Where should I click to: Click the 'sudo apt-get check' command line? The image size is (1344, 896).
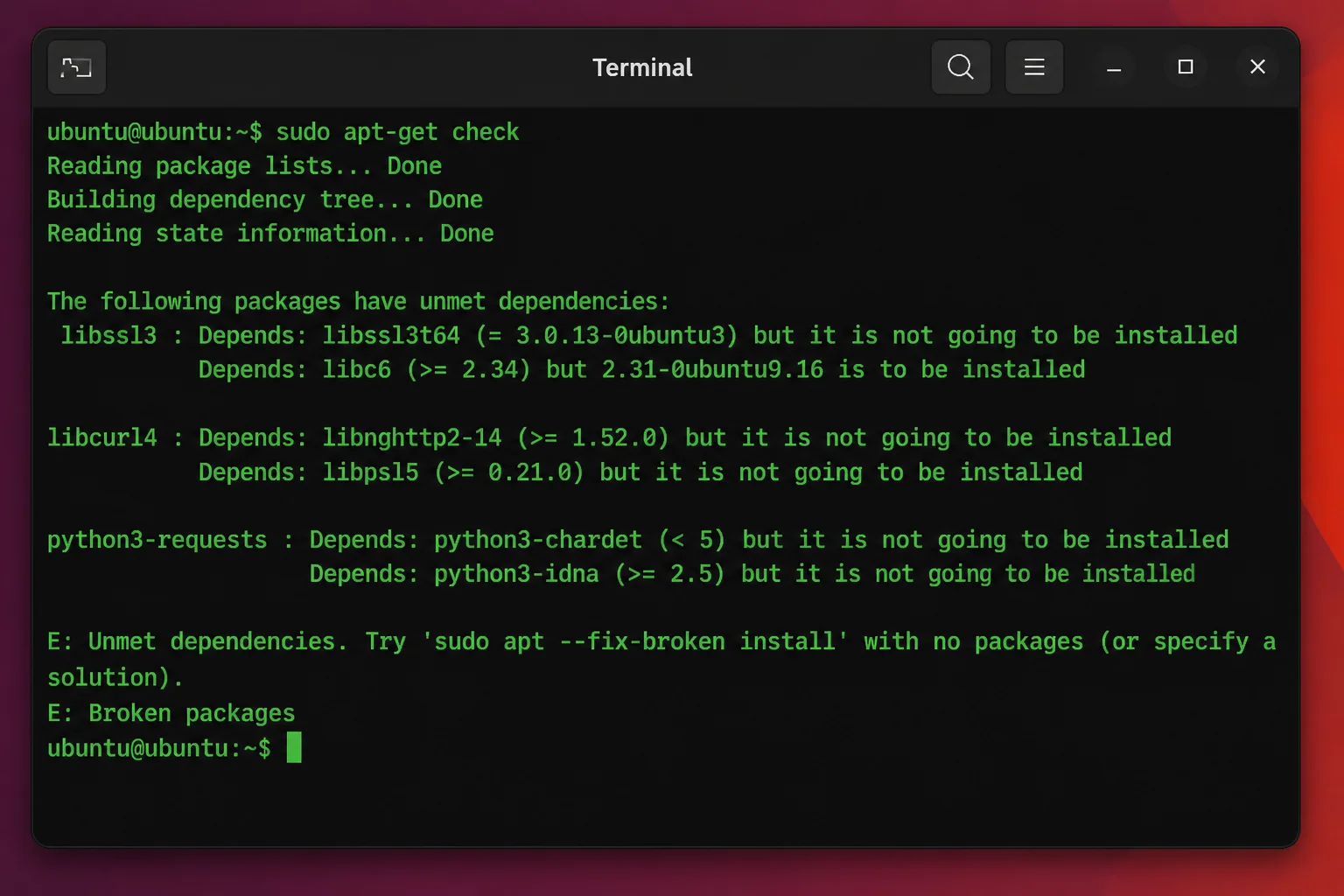pyautogui.click(x=283, y=132)
